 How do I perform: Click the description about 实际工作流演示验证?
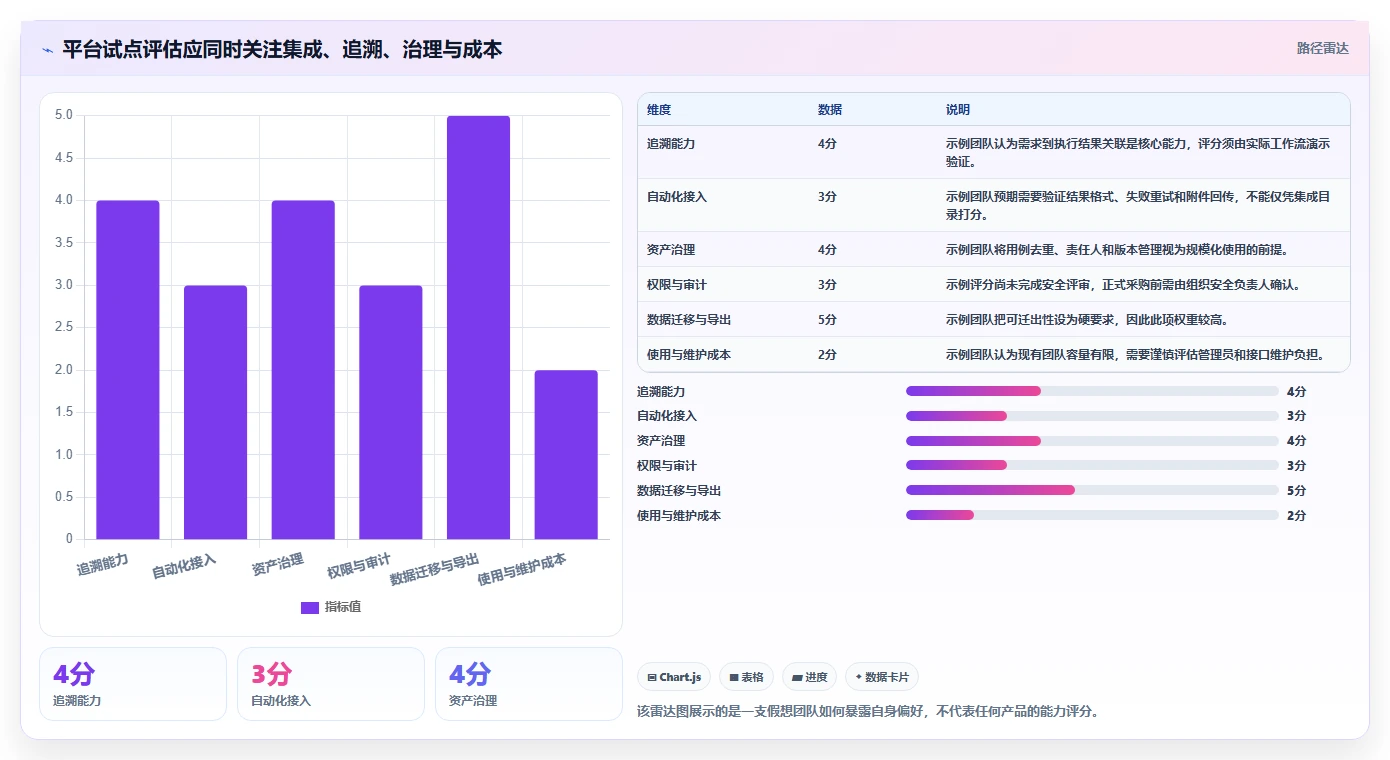1138,152
